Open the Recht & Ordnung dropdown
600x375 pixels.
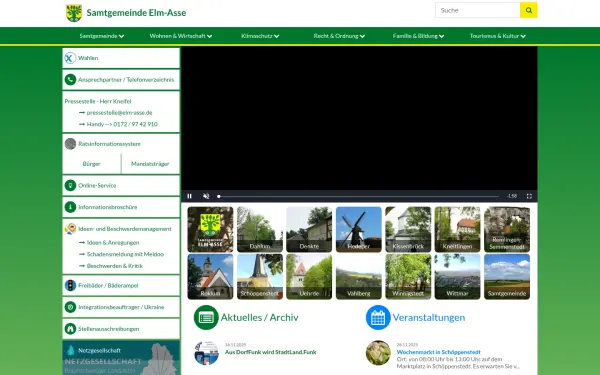tap(339, 36)
